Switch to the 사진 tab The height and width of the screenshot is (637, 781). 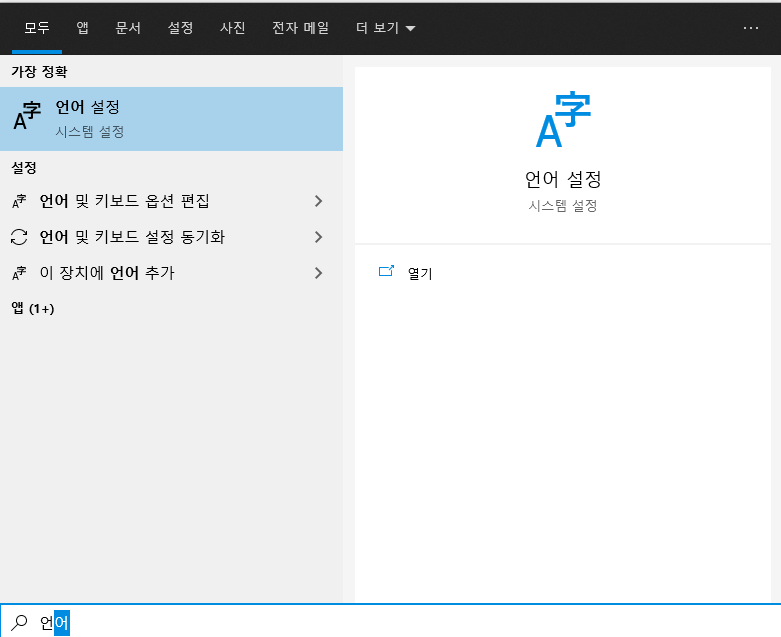pyautogui.click(x=233, y=28)
